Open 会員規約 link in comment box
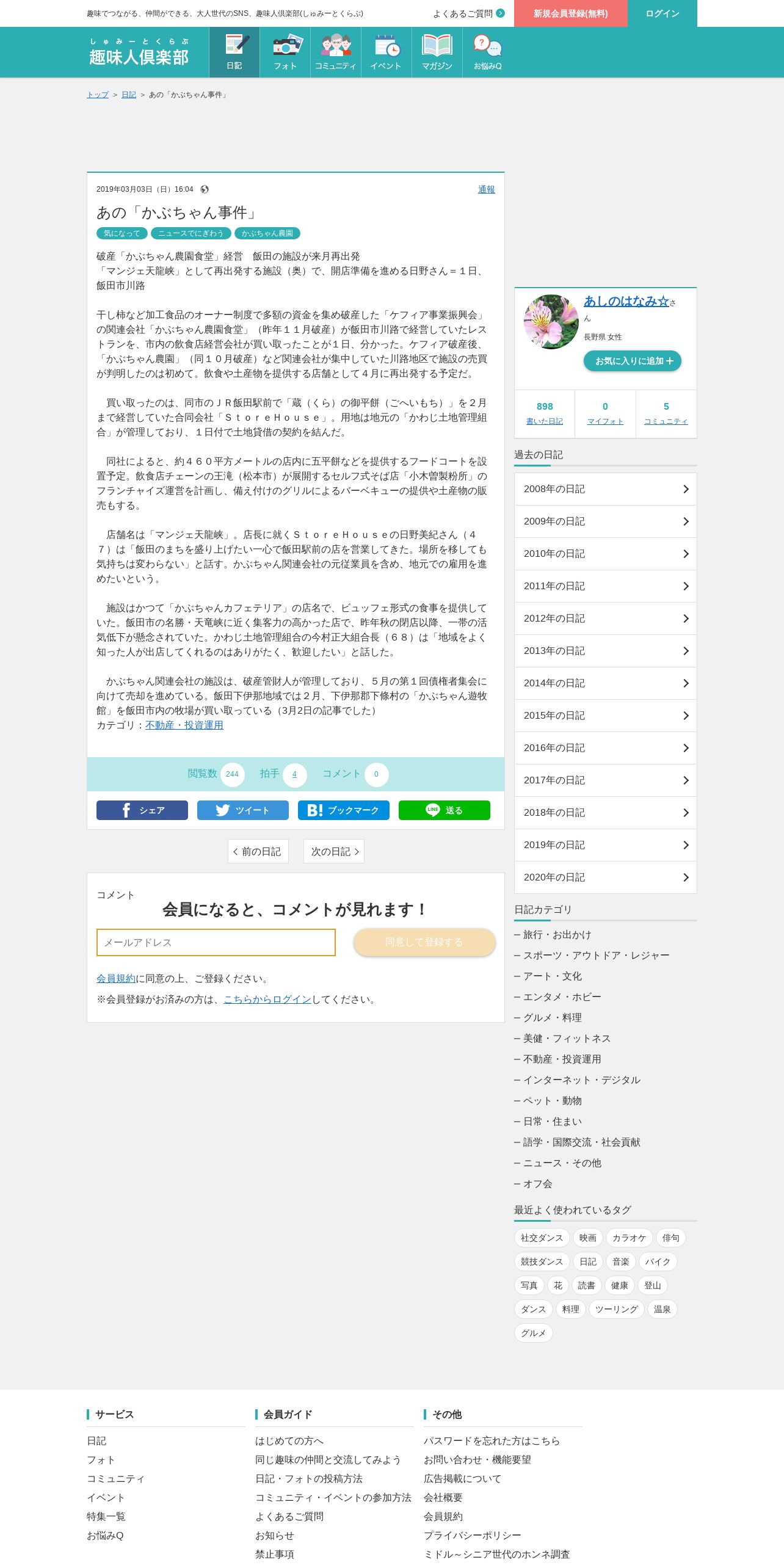Image resolution: width=784 pixels, height=1568 pixels. click(x=116, y=978)
